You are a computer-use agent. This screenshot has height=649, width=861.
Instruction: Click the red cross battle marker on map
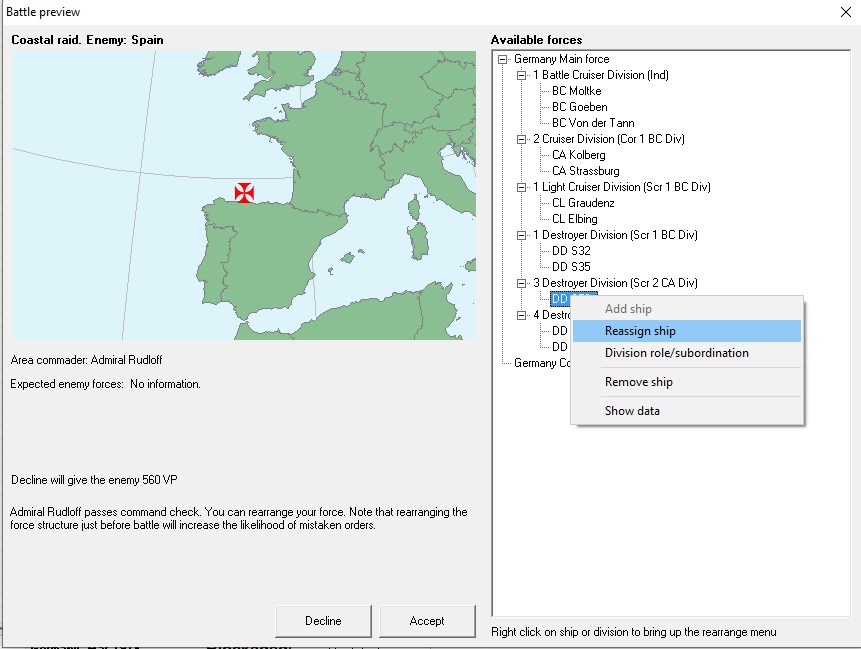click(244, 193)
